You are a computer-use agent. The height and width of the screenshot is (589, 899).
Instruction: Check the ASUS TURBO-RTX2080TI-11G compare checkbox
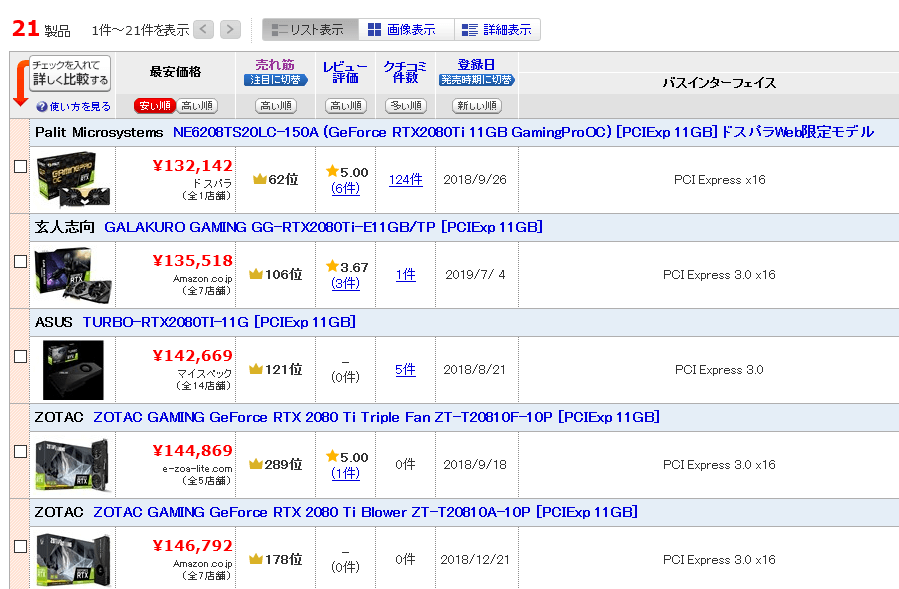21,357
